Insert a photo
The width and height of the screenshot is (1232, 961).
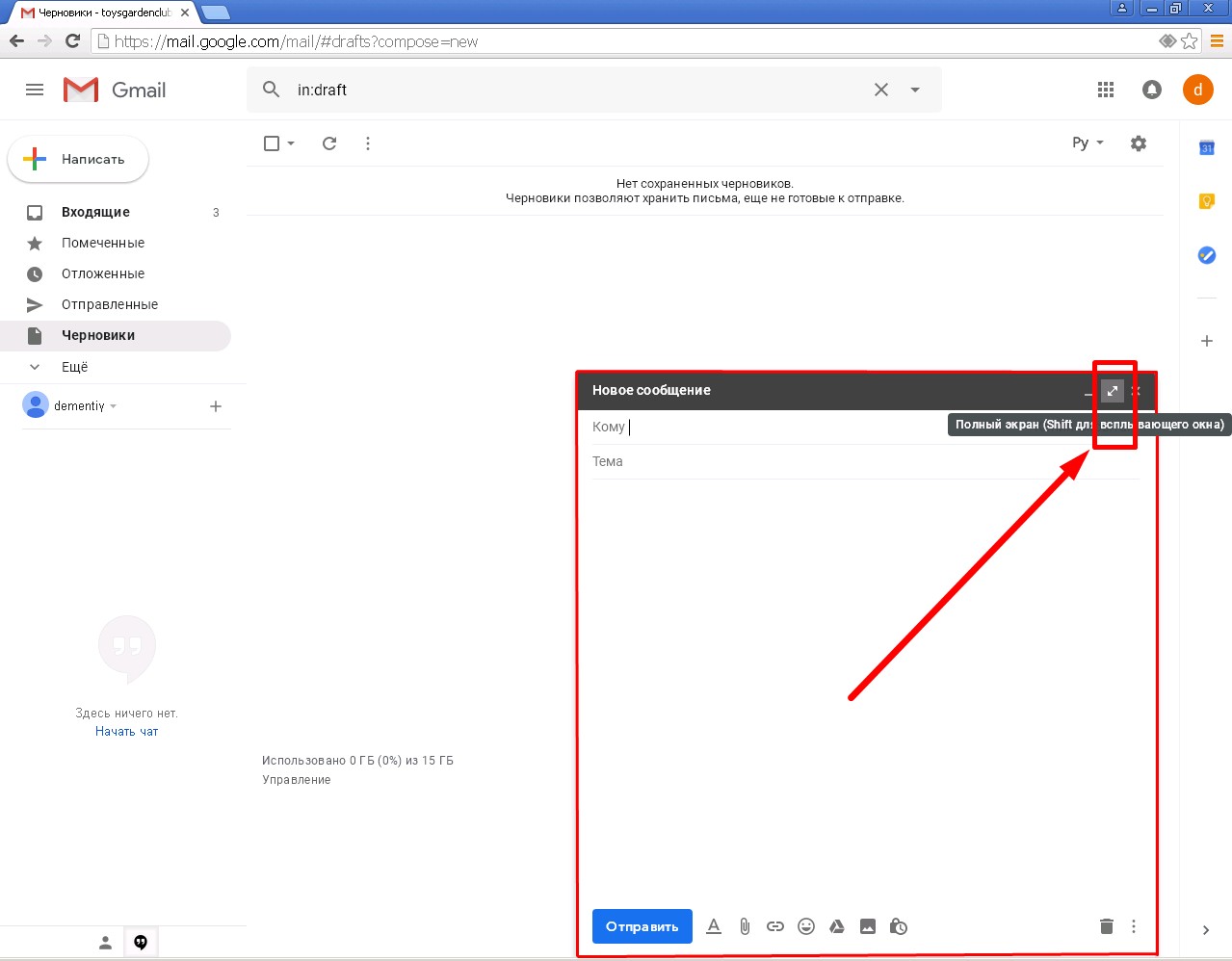point(868,926)
